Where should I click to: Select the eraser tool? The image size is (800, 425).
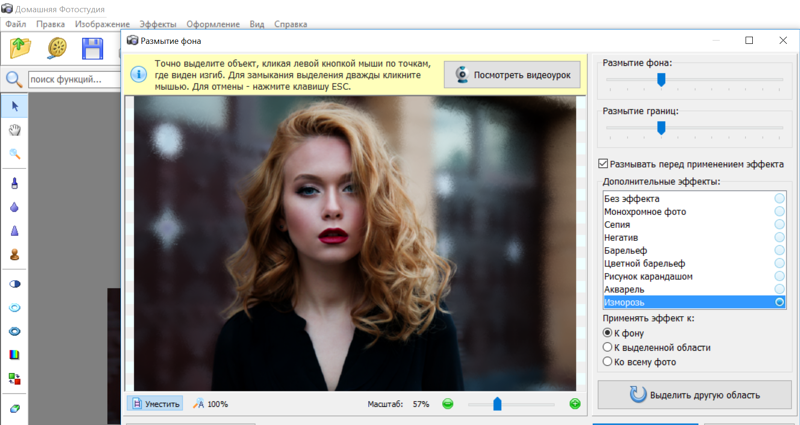click(15, 408)
